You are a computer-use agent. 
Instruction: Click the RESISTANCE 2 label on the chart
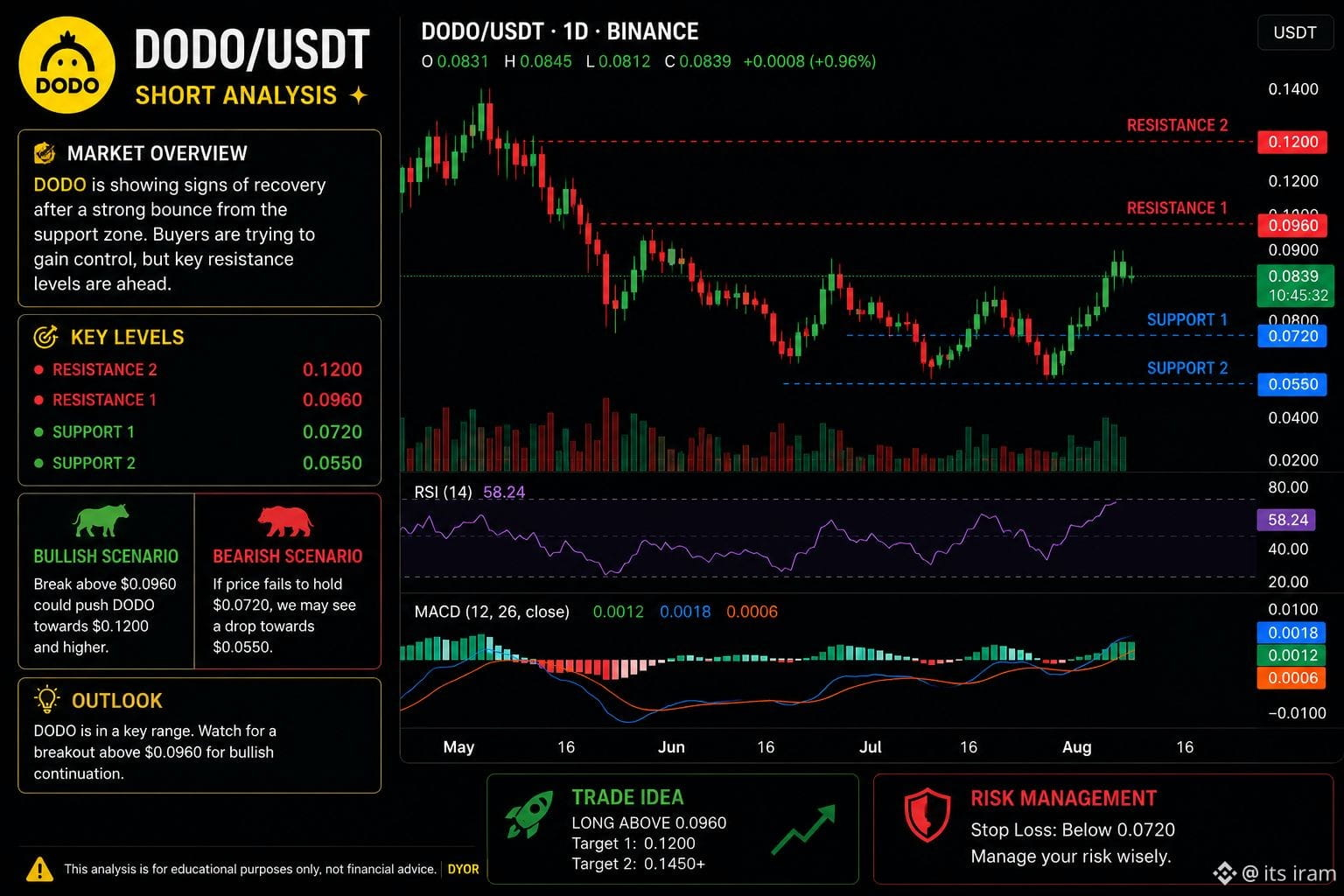tap(1177, 125)
